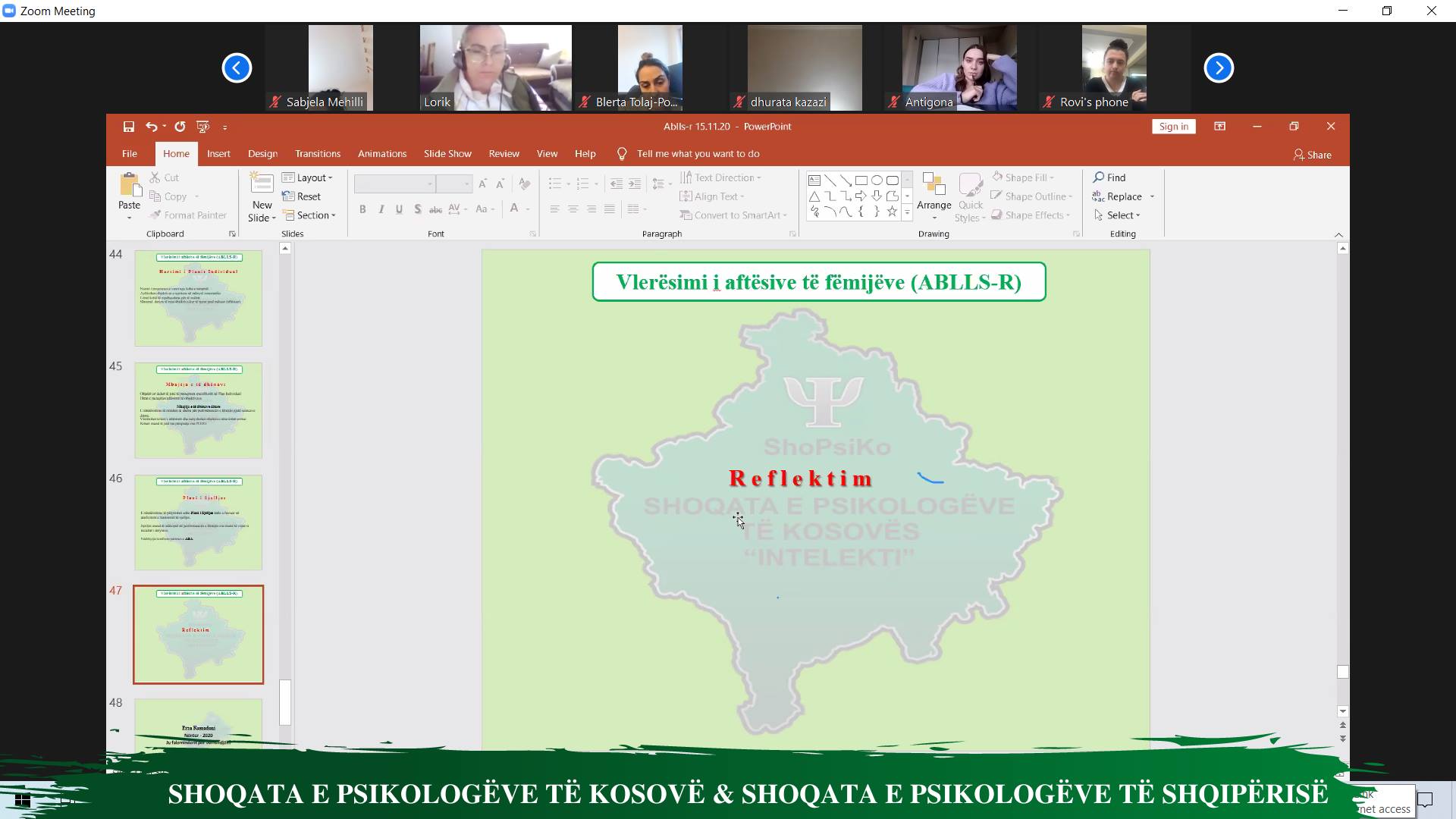Image resolution: width=1456 pixels, height=819 pixels.
Task: Open the Select dropdown in Editing
Action: pyautogui.click(x=1117, y=215)
